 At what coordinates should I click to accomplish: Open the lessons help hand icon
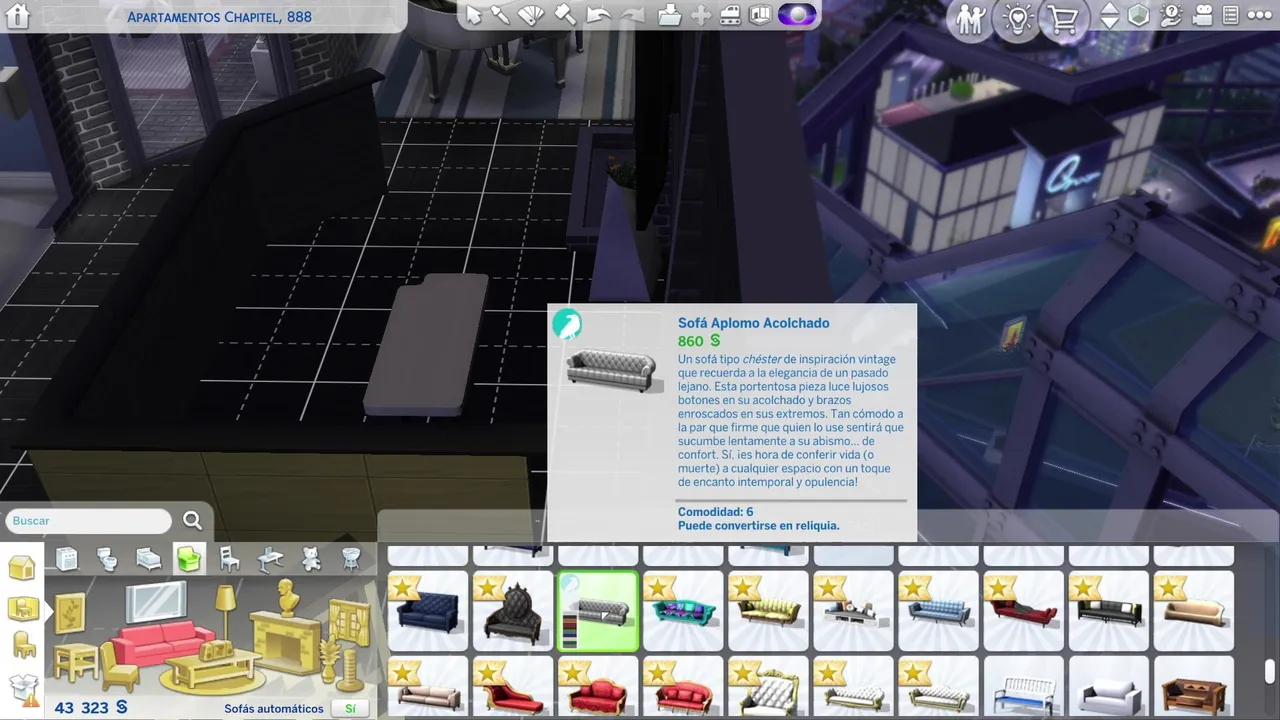[1171, 15]
